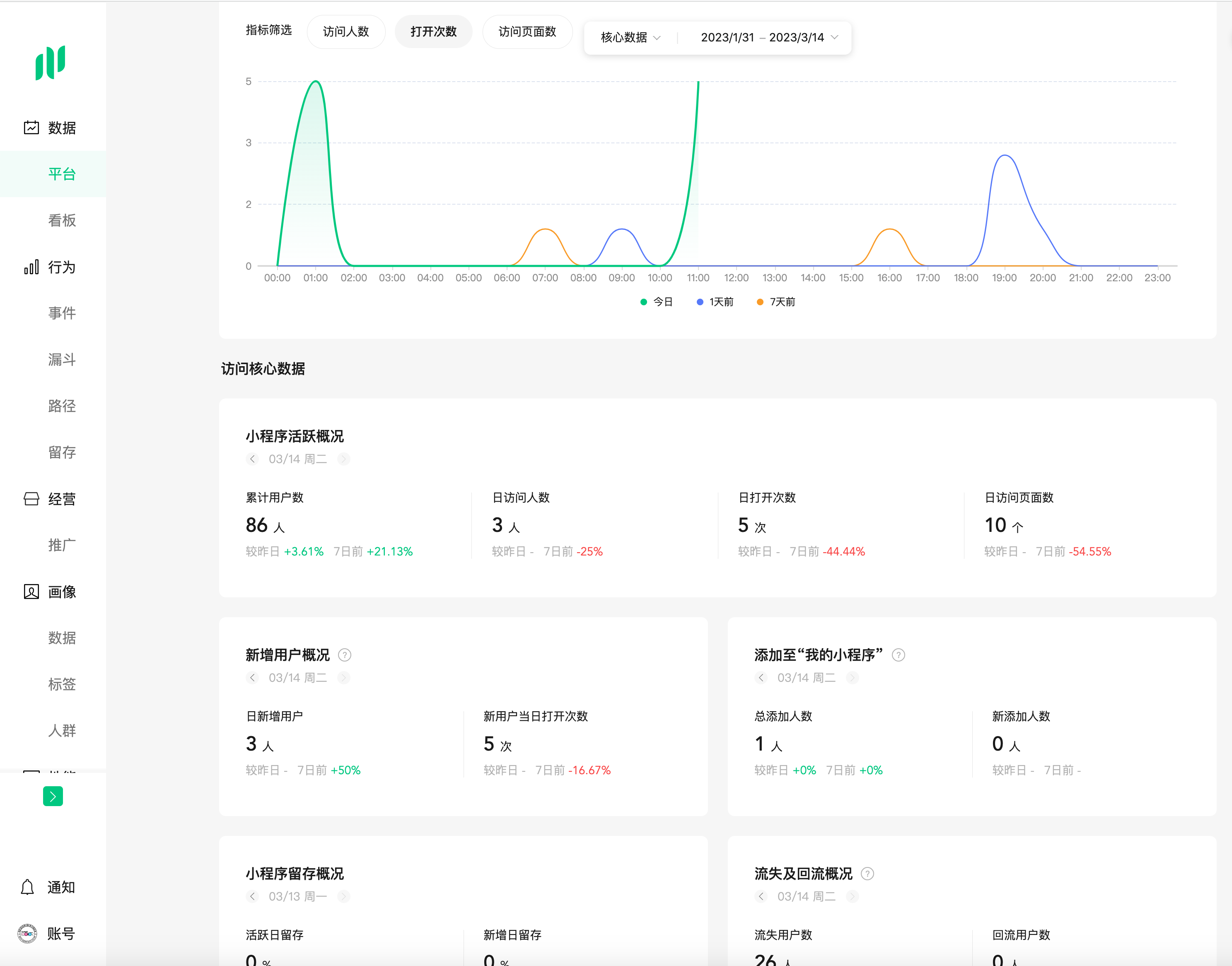
Task: Click the -54.55% change under 日访问页面数
Action: click(x=1090, y=551)
